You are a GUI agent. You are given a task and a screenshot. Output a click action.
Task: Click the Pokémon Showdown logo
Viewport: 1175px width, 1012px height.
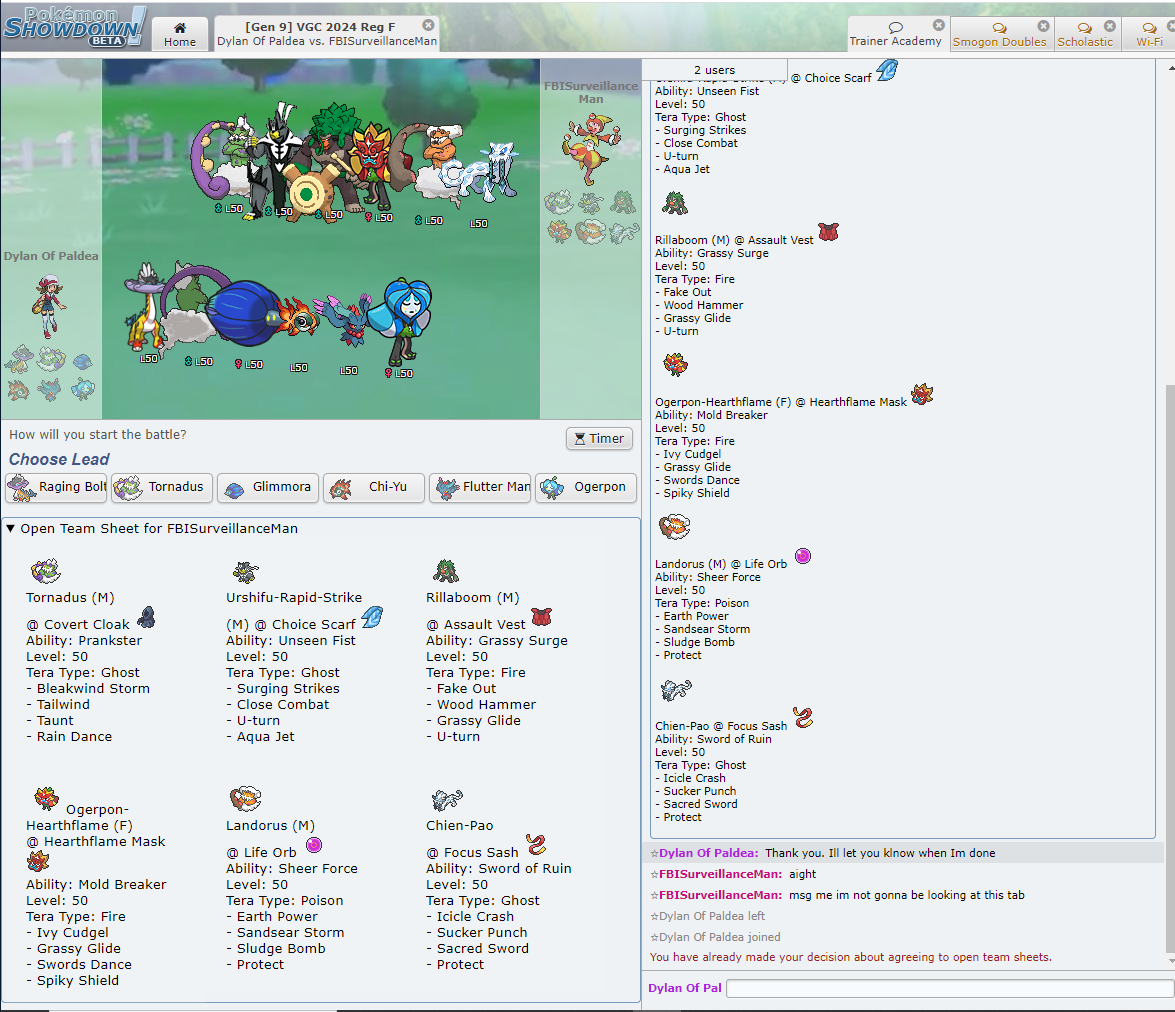(x=73, y=27)
